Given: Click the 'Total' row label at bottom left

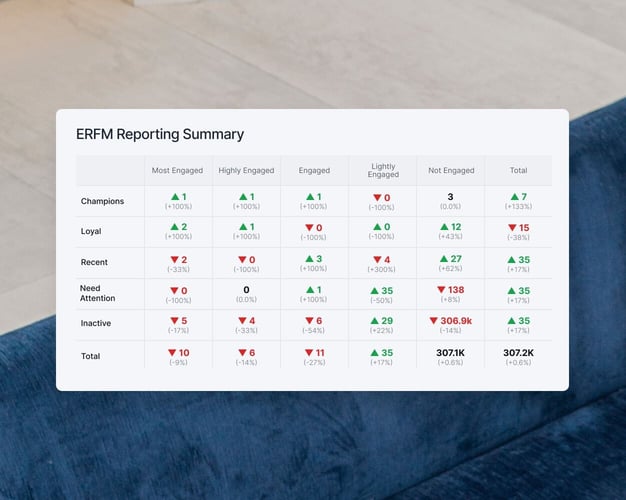Looking at the screenshot, I should tap(91, 356).
